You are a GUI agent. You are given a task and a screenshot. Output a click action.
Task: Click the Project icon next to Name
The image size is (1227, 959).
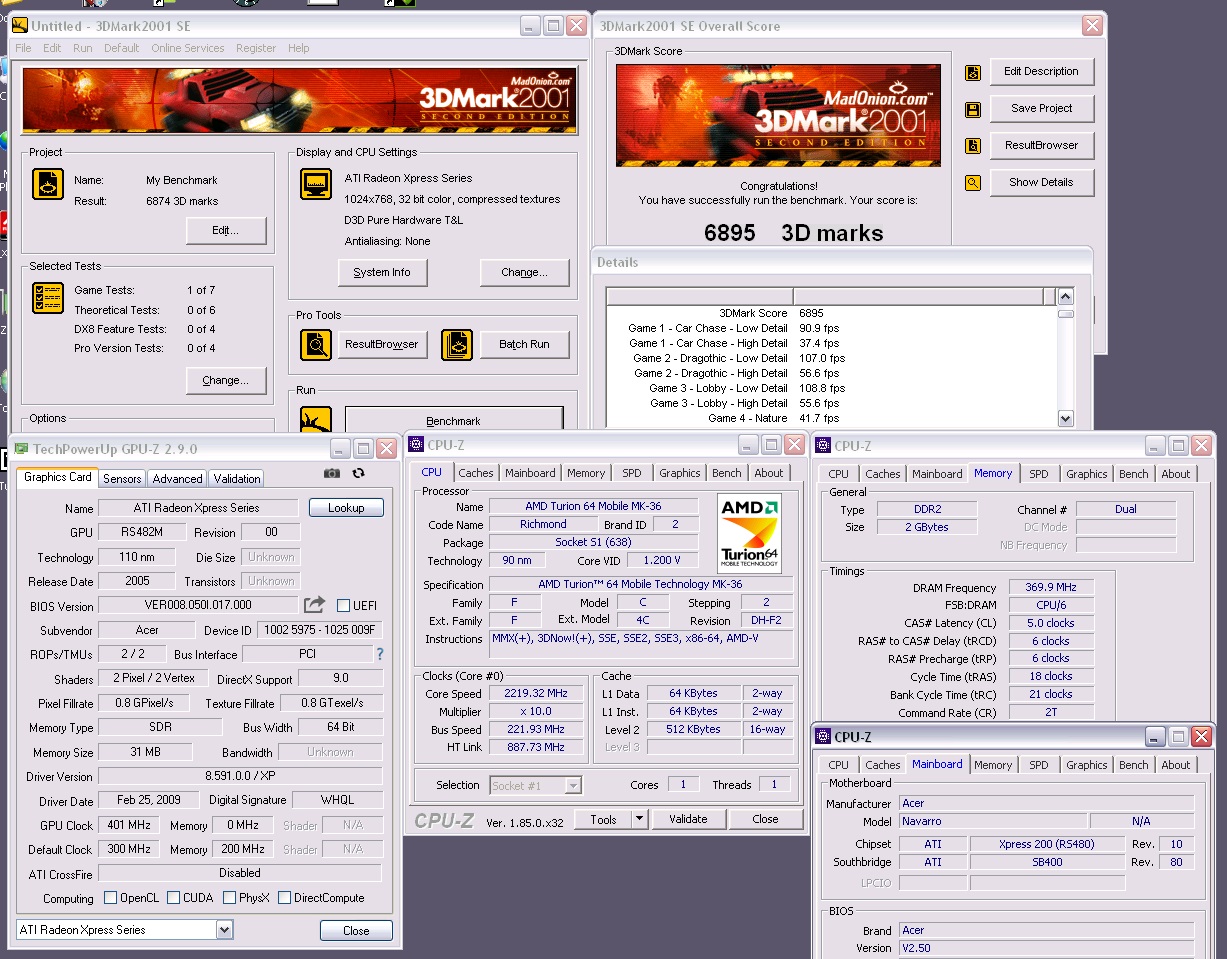(x=48, y=184)
